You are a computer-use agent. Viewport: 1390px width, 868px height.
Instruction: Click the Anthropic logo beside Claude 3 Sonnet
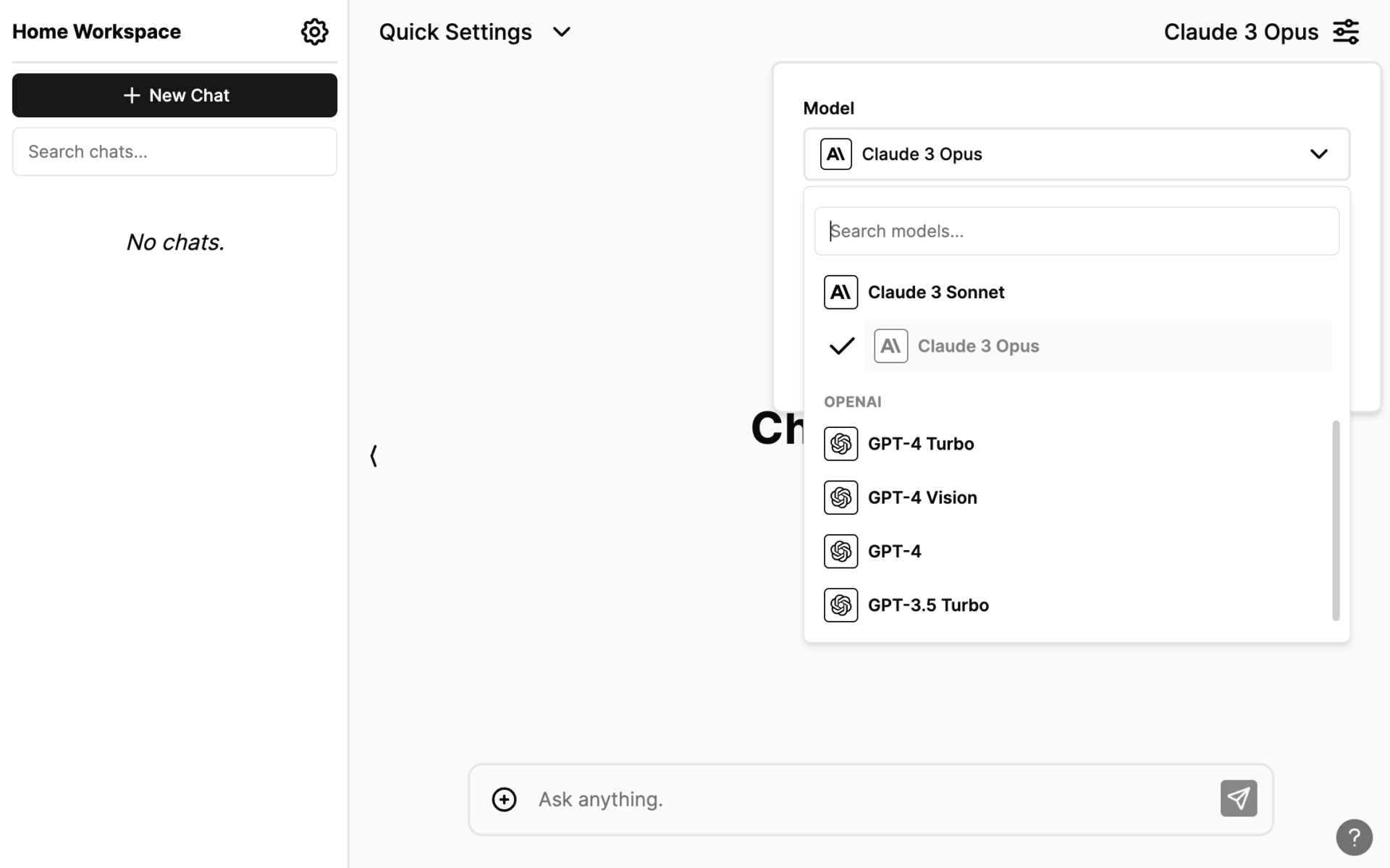841,292
